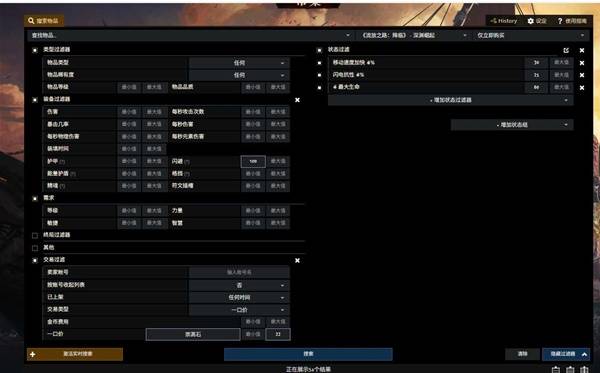Open the 仅立即购买 dropdown

pos(530,35)
